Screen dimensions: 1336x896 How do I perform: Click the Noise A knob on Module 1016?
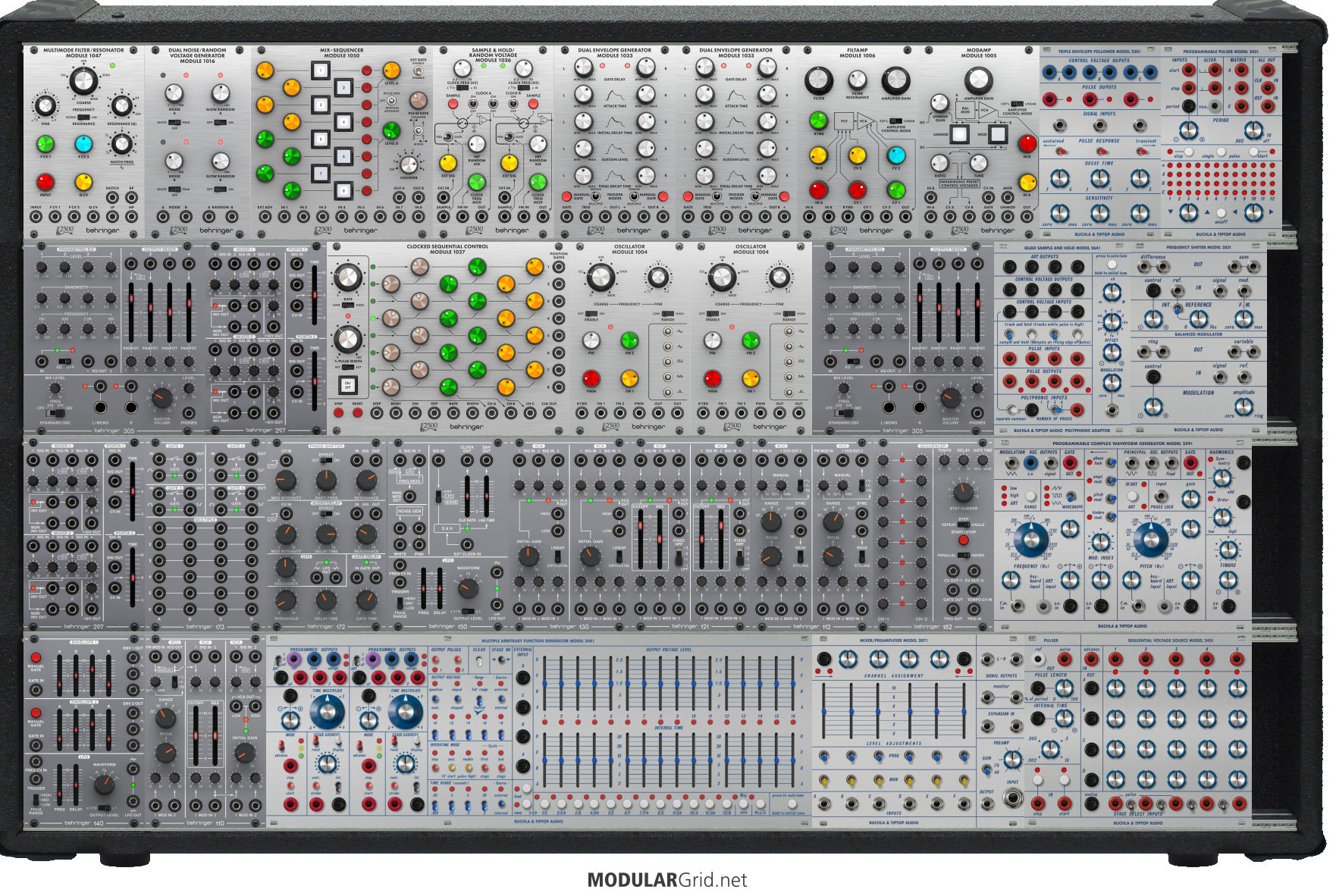174,93
